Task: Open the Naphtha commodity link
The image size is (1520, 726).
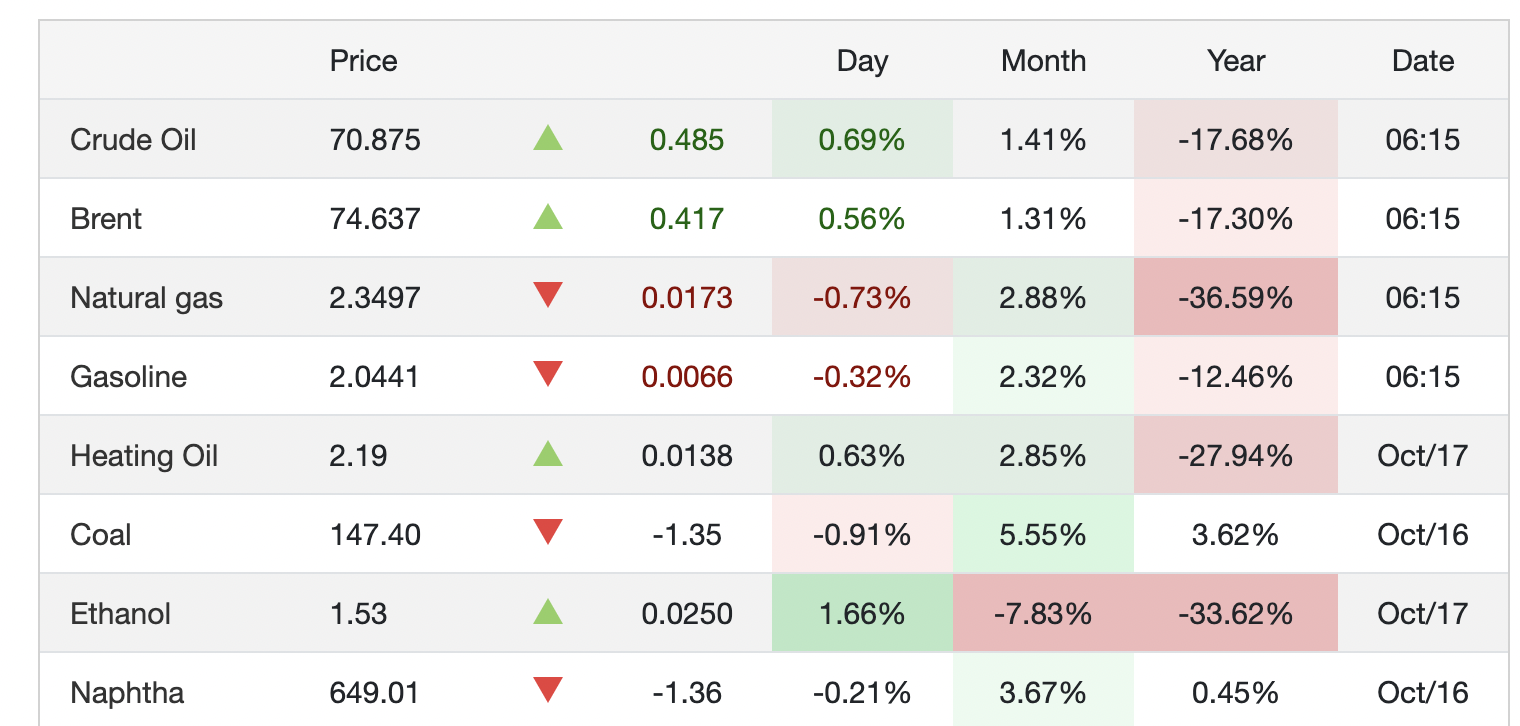Action: point(127,692)
